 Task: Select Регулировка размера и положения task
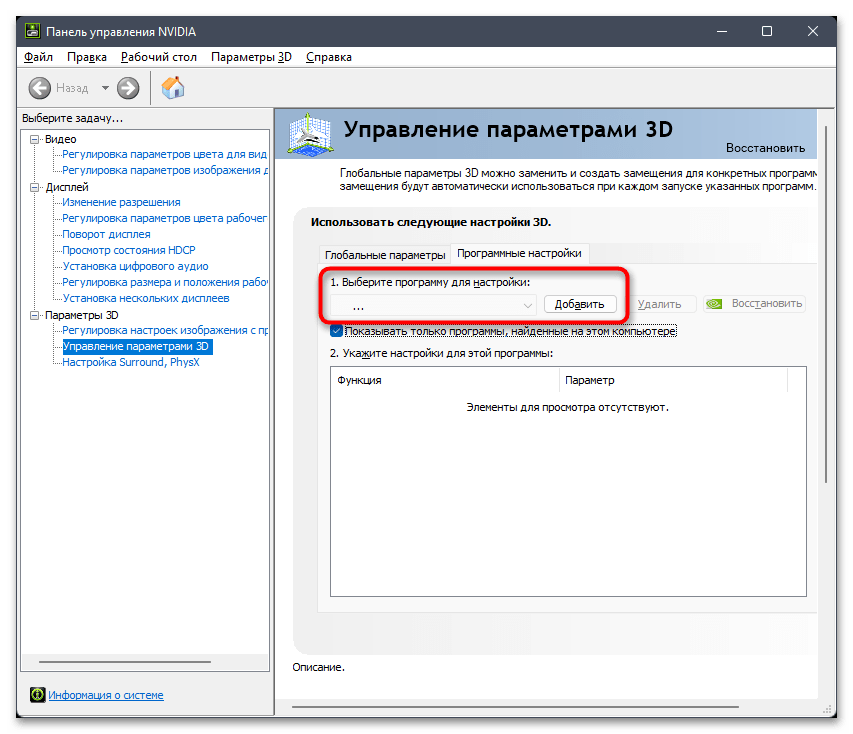165,282
